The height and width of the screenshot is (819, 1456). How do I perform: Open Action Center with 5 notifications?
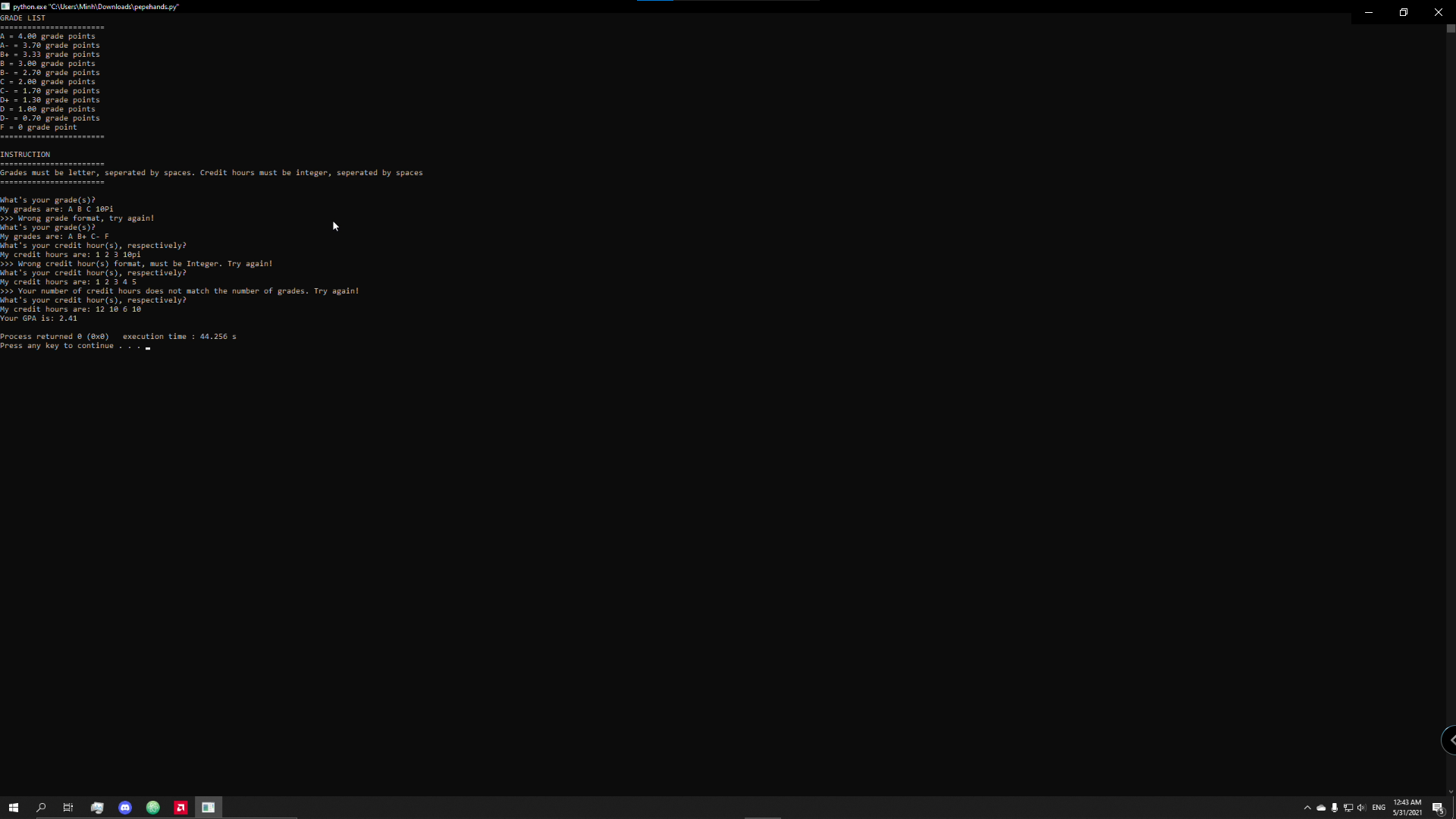point(1438,808)
